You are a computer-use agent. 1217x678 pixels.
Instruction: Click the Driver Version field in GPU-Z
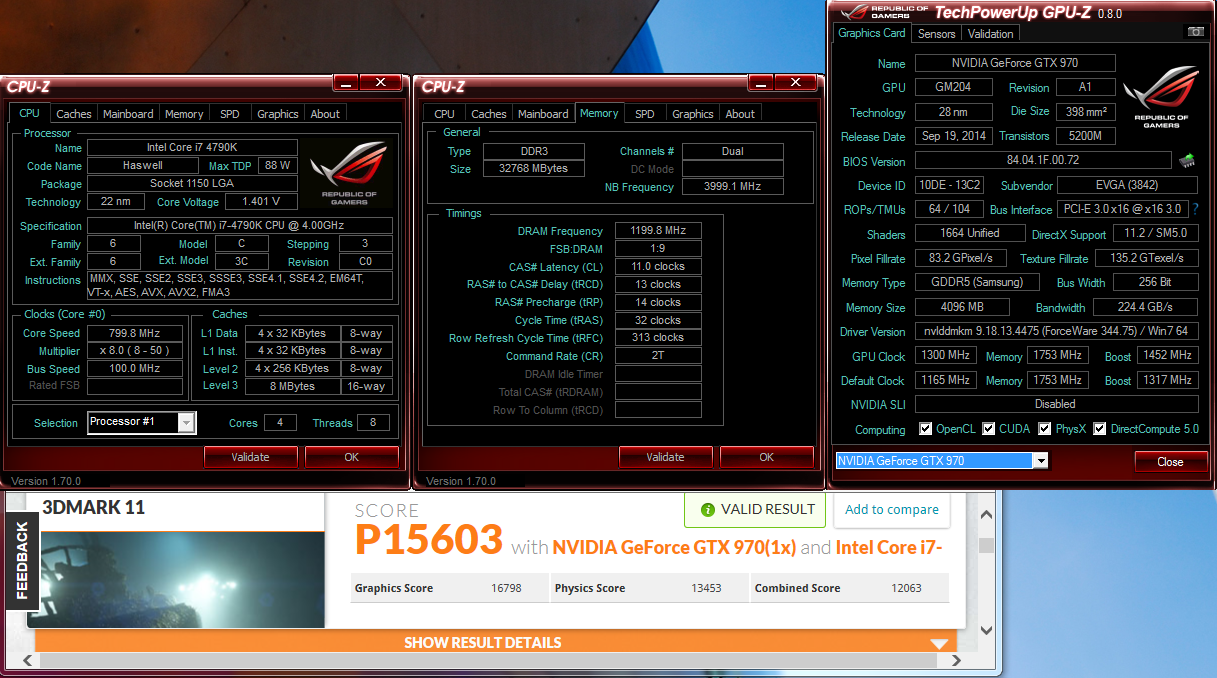pos(1055,331)
